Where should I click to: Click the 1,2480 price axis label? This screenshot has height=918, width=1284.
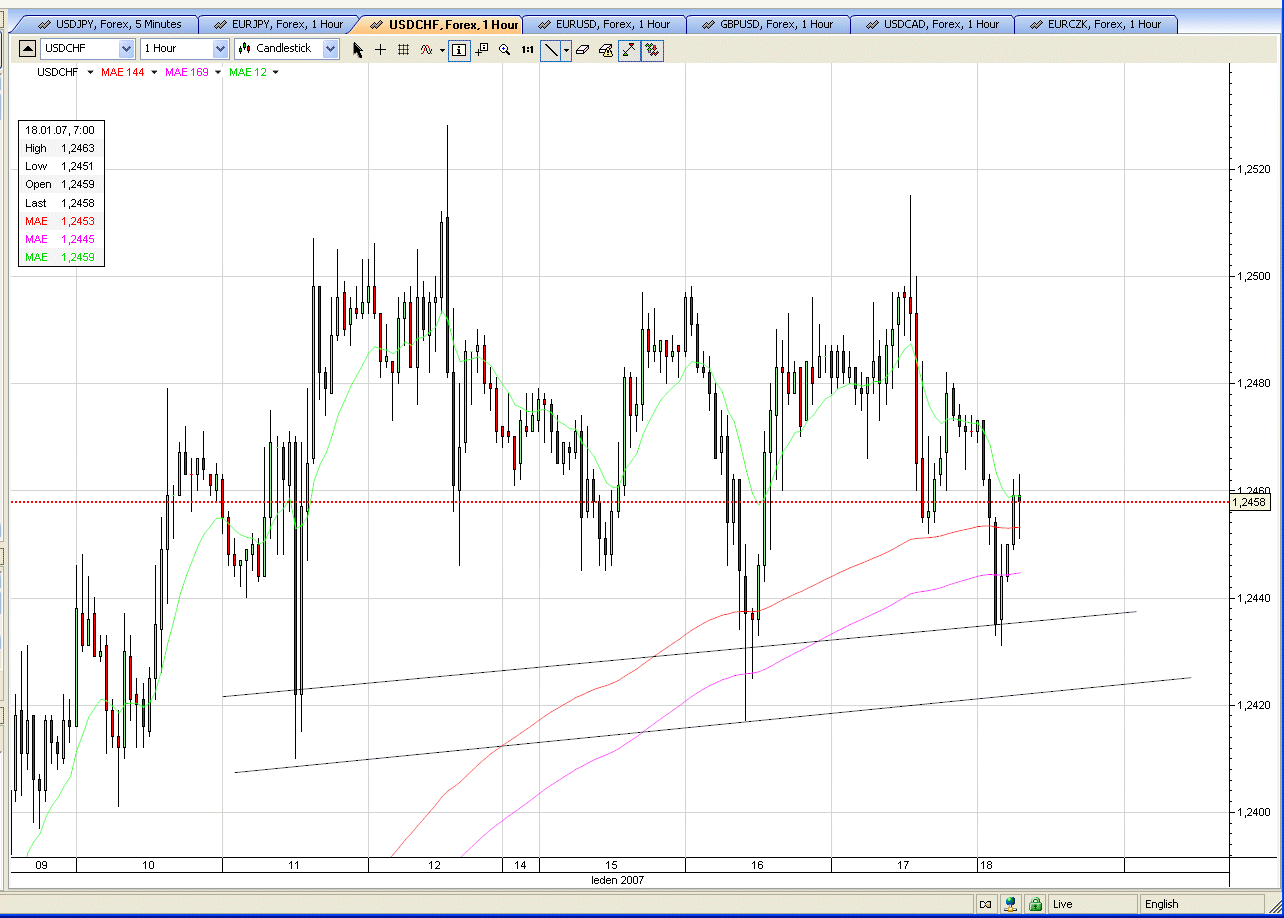[1252, 384]
